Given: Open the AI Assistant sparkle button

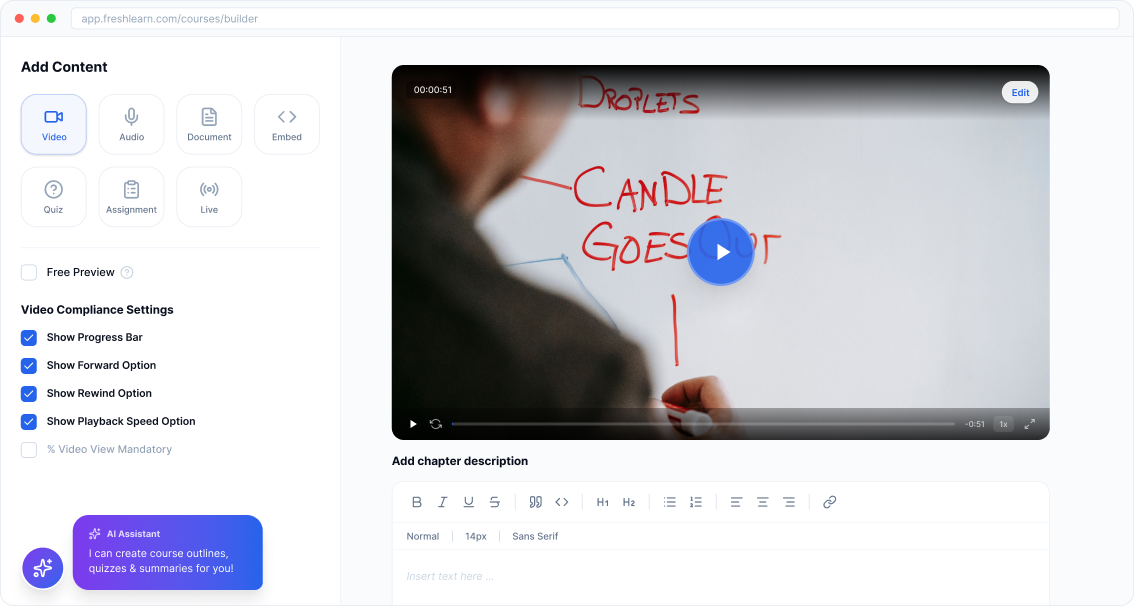Looking at the screenshot, I should [x=43, y=568].
